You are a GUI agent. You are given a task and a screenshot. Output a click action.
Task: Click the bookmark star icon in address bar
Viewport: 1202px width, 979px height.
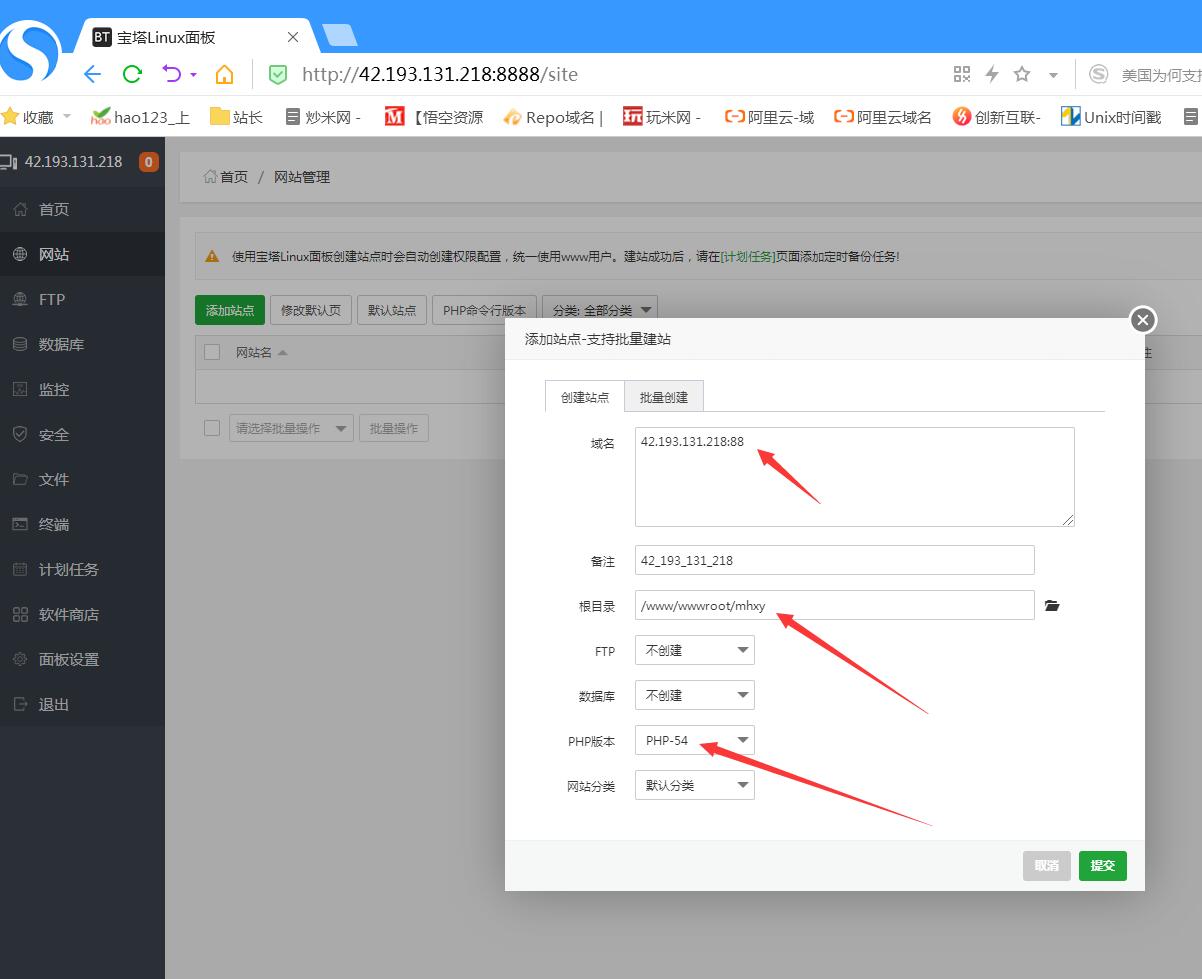pos(1022,74)
